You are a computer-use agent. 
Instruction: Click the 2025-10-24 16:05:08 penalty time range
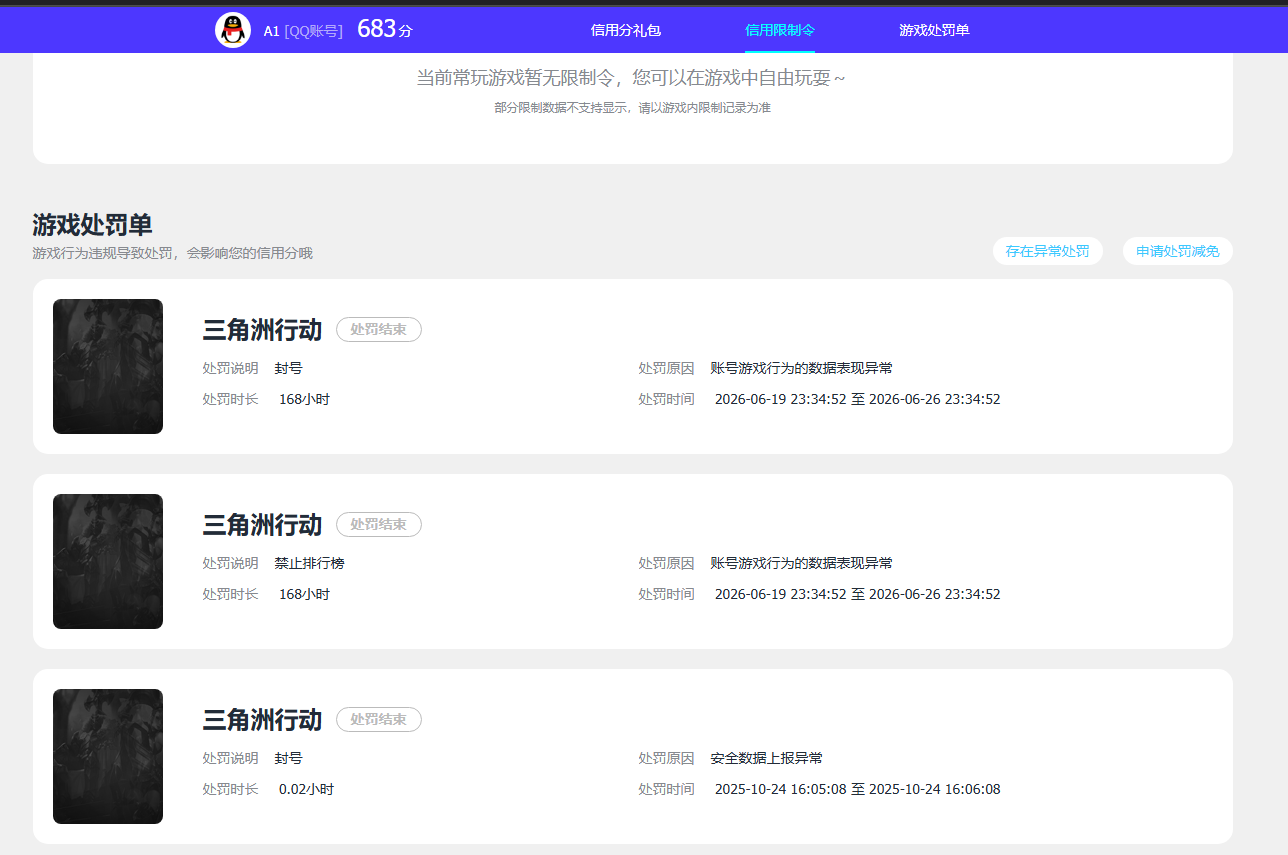click(x=858, y=790)
